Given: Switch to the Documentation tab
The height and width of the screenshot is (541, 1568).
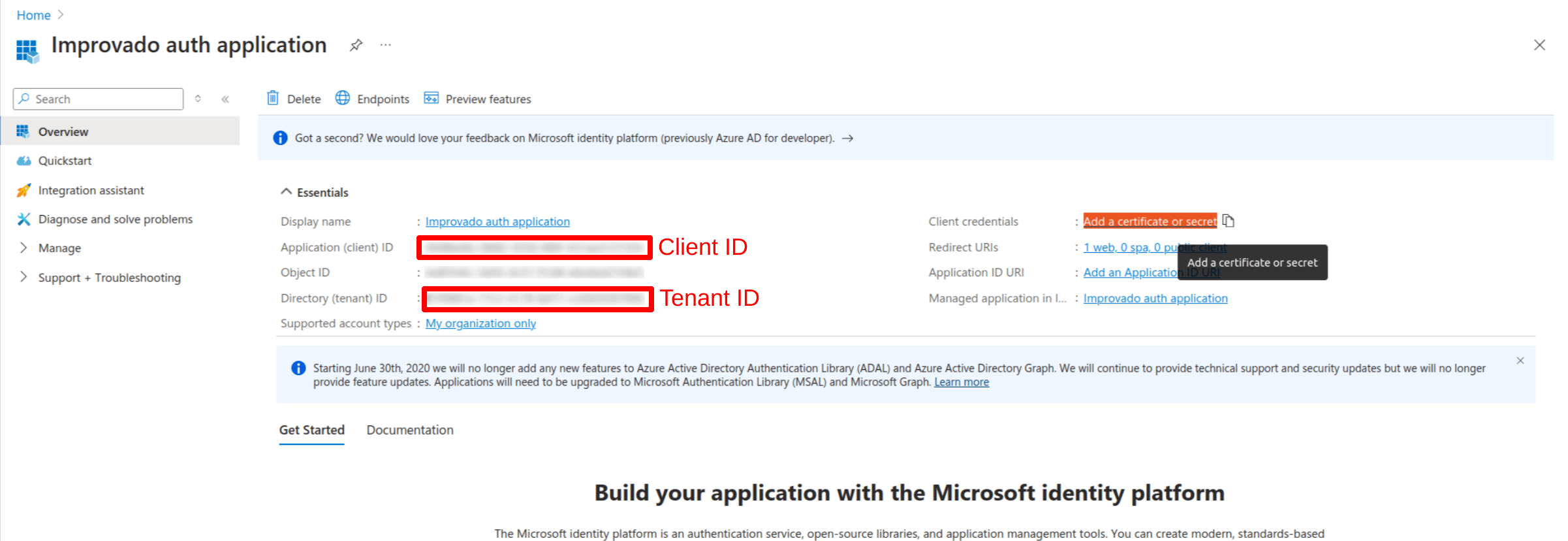Looking at the screenshot, I should [x=410, y=430].
